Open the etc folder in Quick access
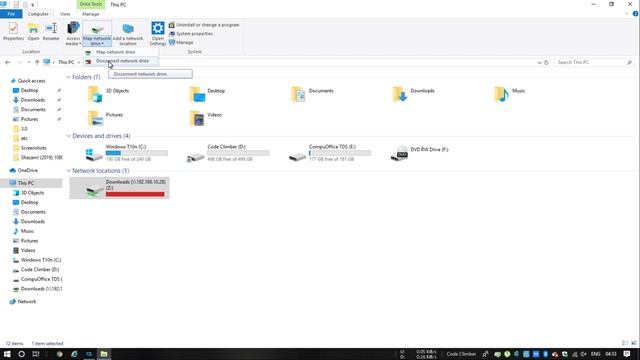This screenshot has height=360, width=640. [x=24, y=138]
